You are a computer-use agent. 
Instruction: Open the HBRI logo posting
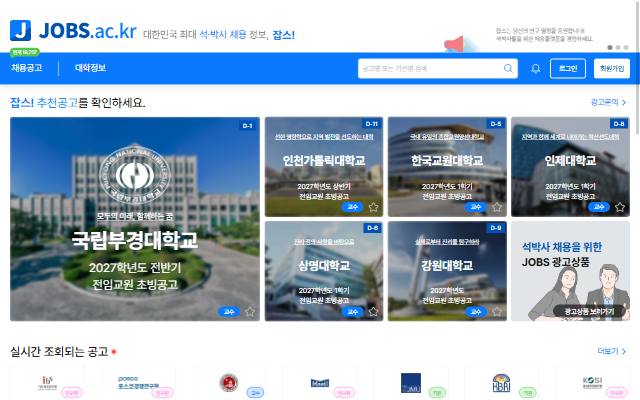(501, 383)
